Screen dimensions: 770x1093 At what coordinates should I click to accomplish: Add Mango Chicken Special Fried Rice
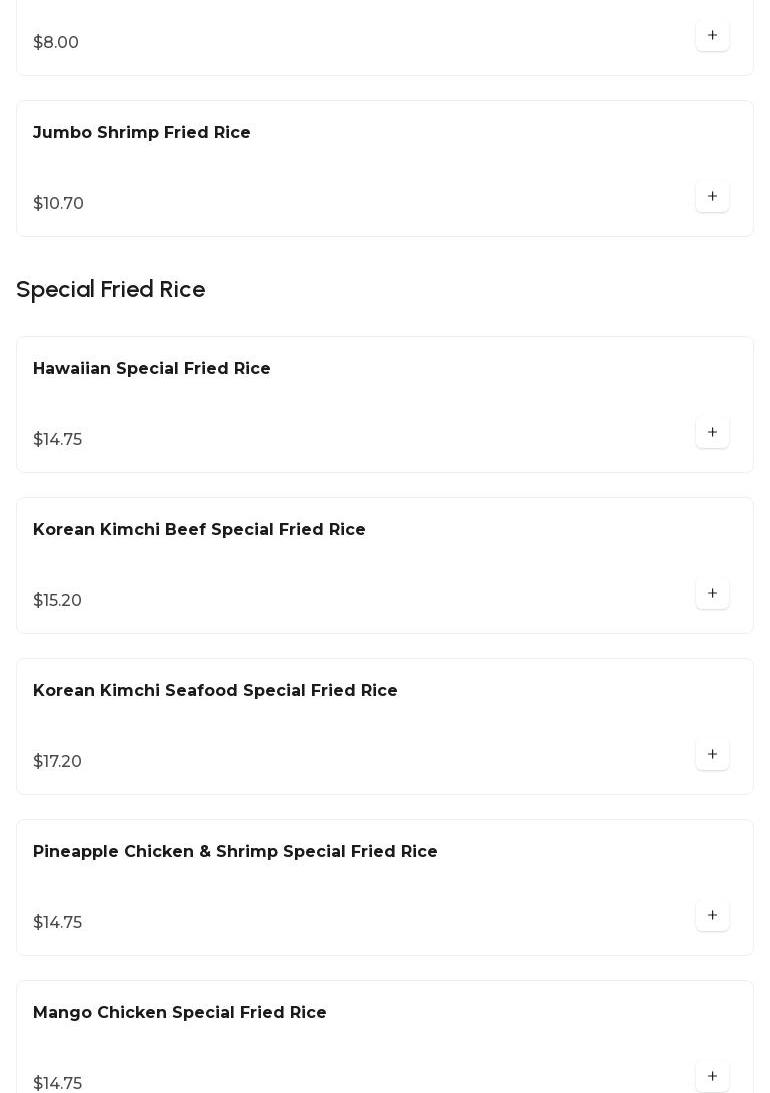coord(712,1076)
